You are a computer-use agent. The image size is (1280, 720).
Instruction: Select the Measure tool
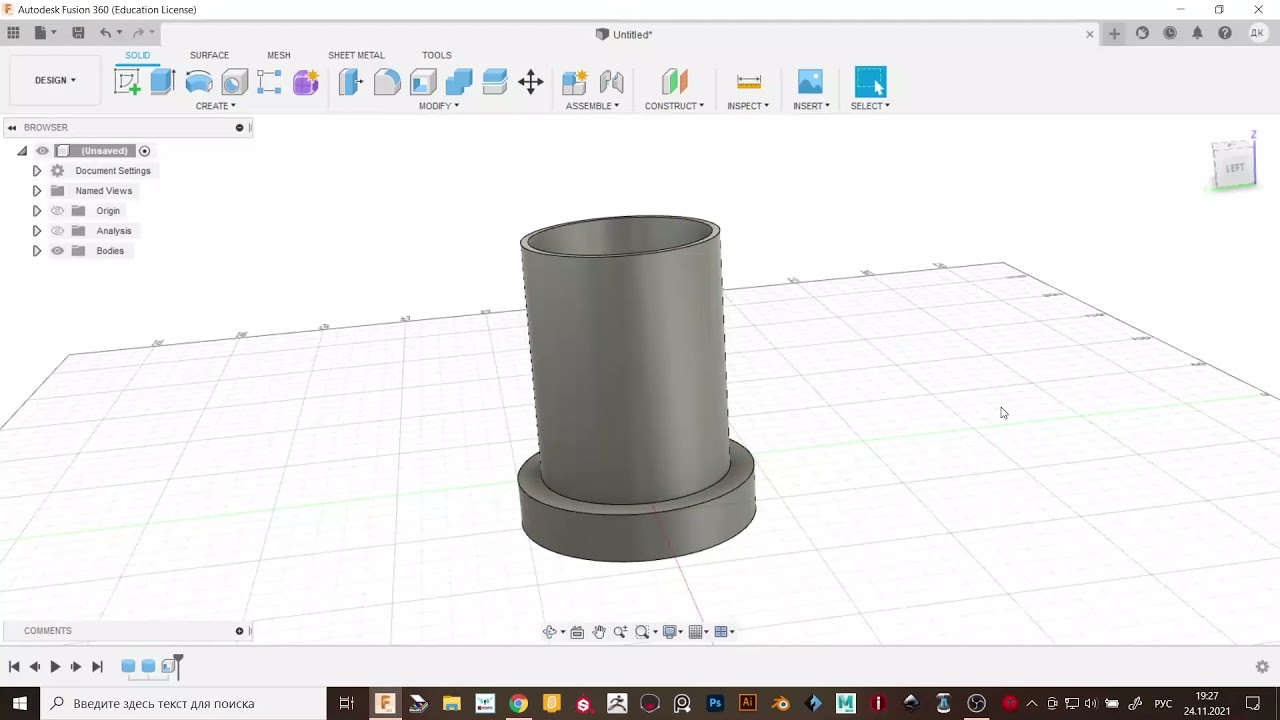point(748,82)
